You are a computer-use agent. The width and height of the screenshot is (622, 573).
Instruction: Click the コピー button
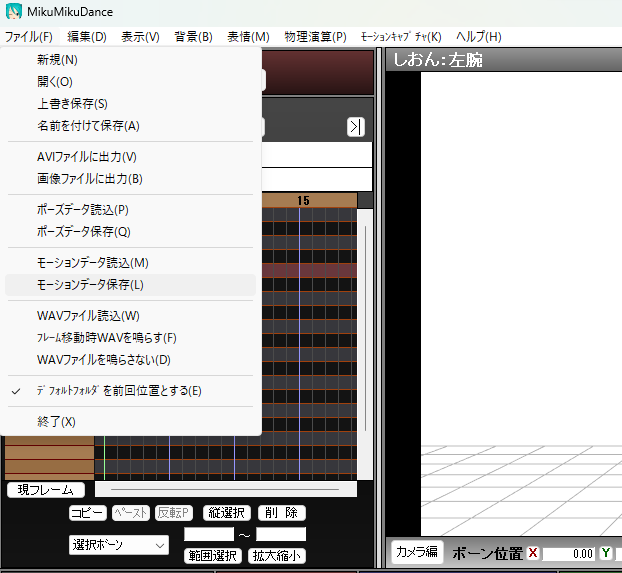pyautogui.click(x=88, y=513)
